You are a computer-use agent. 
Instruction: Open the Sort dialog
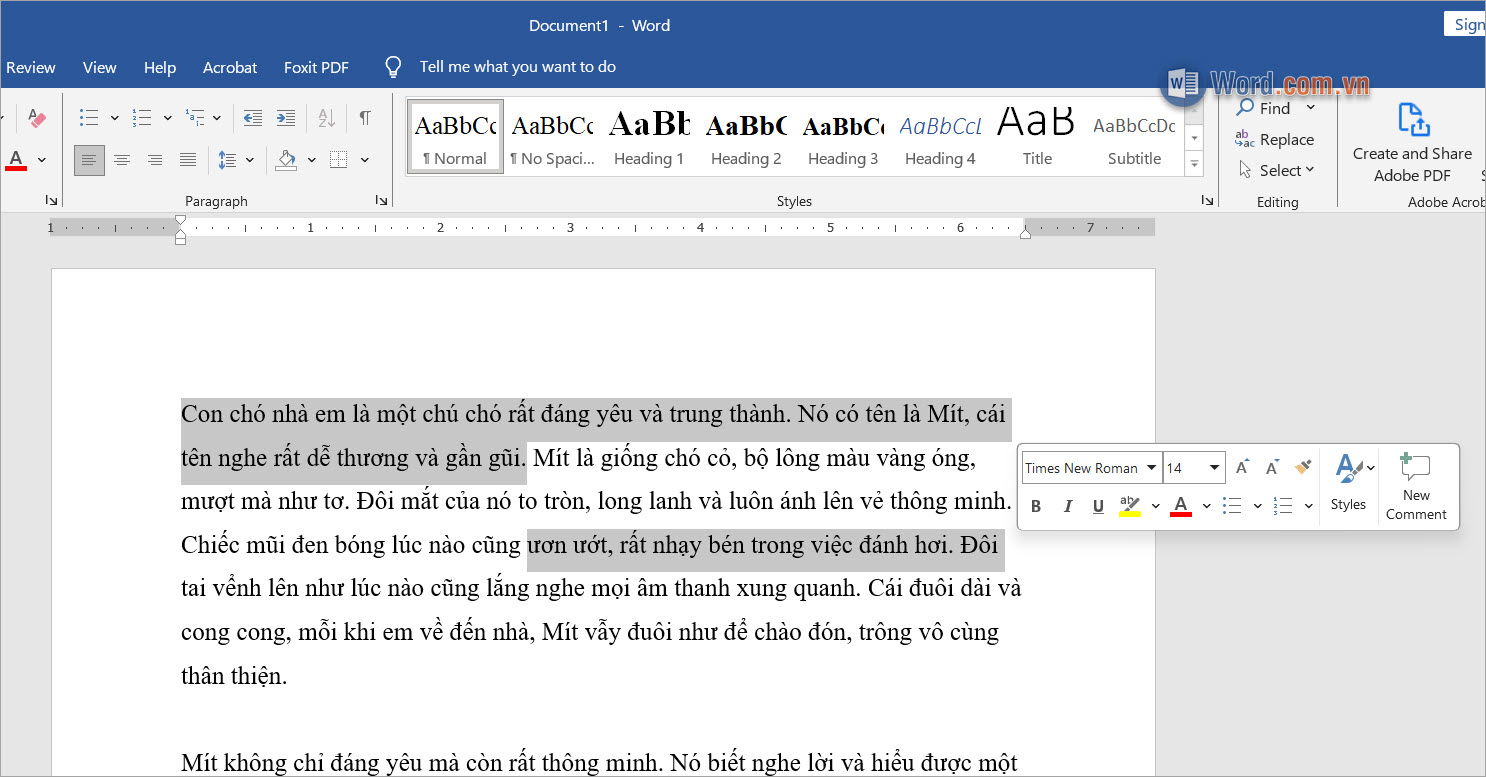coord(326,118)
